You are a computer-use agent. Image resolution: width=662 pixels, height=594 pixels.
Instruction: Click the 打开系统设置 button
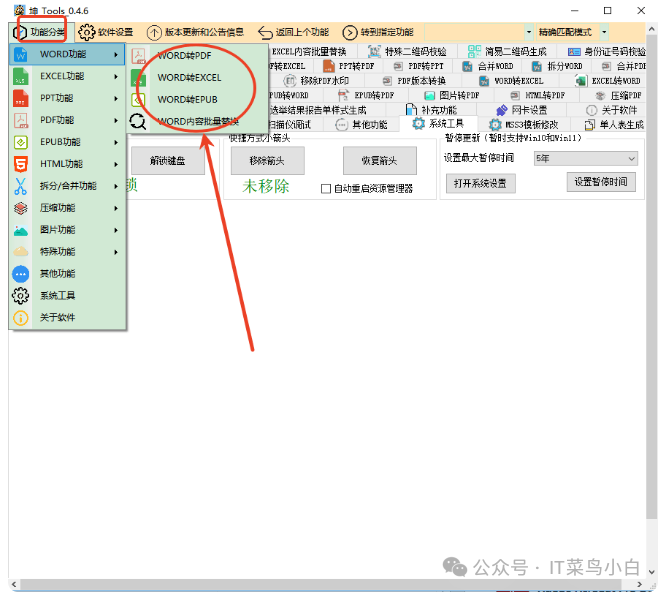(x=481, y=183)
